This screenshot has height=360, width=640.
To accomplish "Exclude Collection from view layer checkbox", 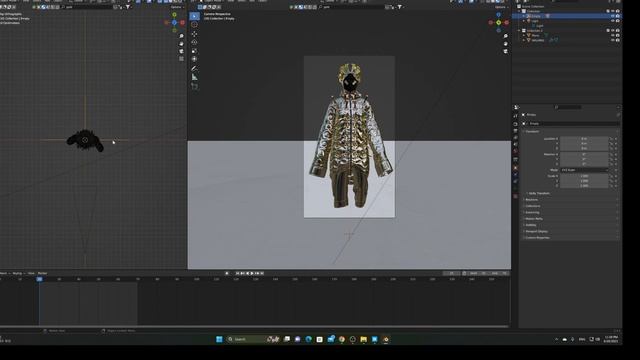I will point(608,11).
